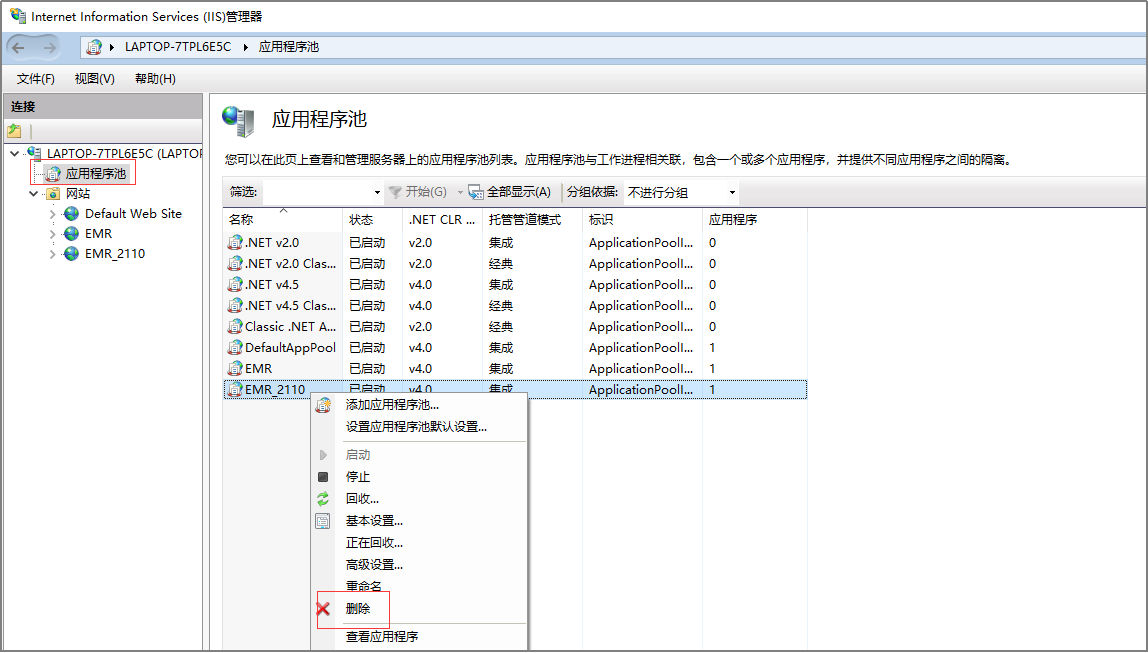The height and width of the screenshot is (653, 1148).
Task: Click the 筛选 filter text input field
Action: pos(316,193)
